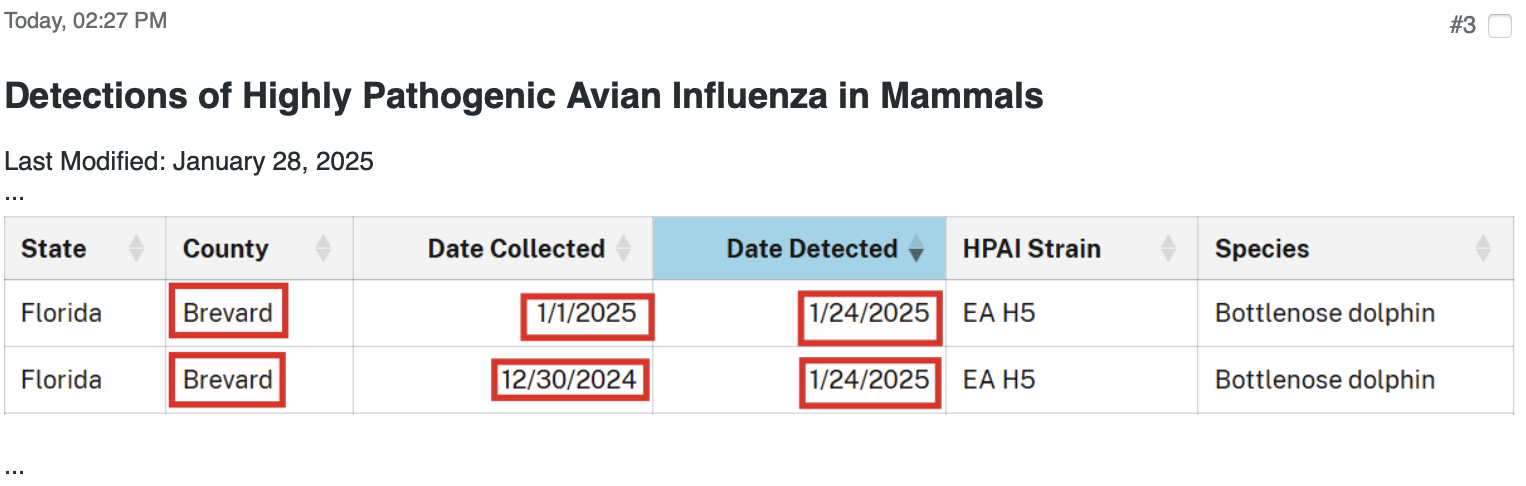Image resolution: width=1526 pixels, height=486 pixels.
Task: Select the 12/30/2024 date collected cell
Action: [x=570, y=380]
